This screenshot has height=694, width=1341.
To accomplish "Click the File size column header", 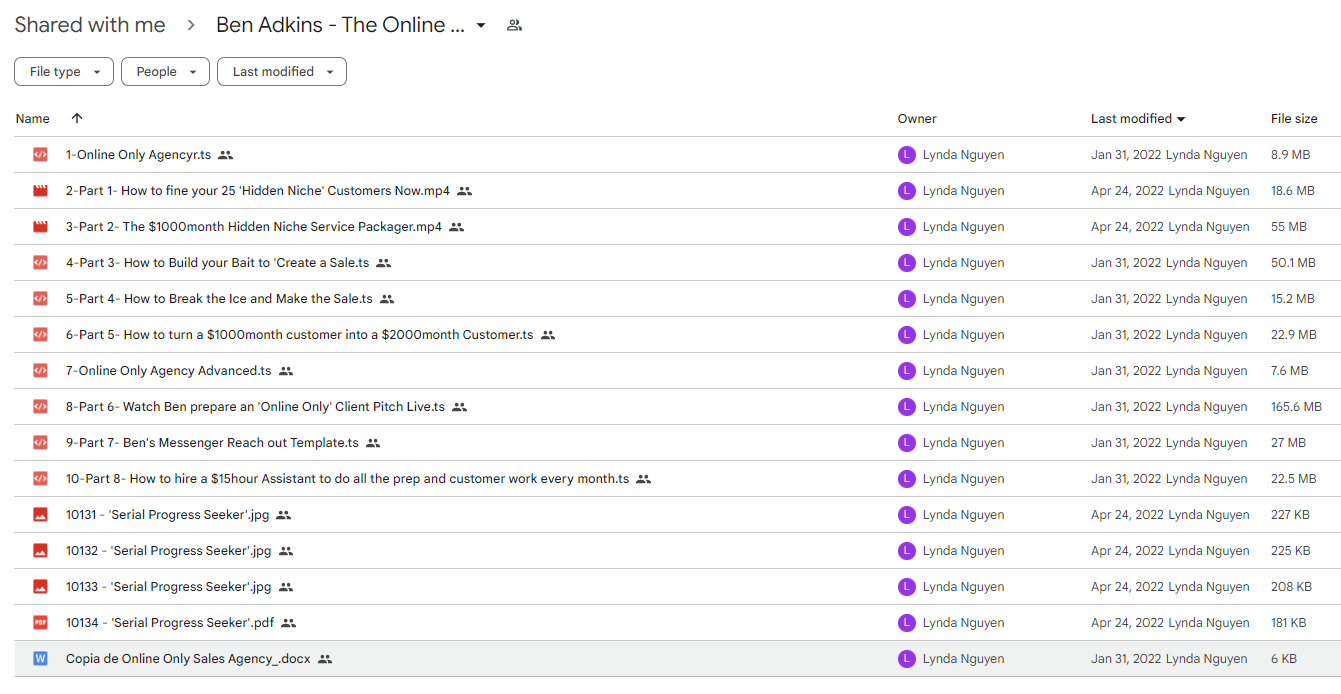I will [x=1294, y=118].
